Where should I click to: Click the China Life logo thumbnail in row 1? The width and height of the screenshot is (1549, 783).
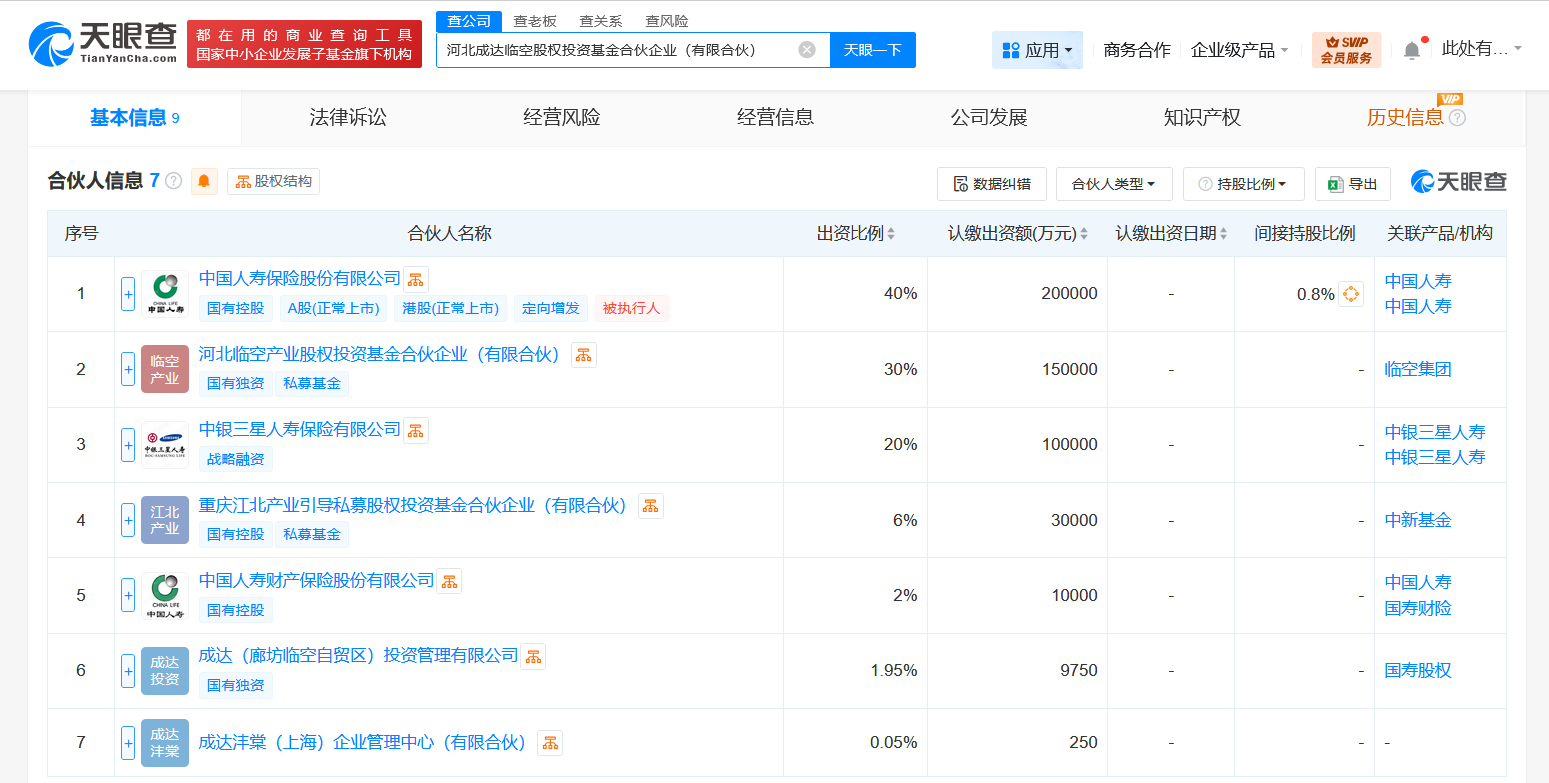(164, 293)
